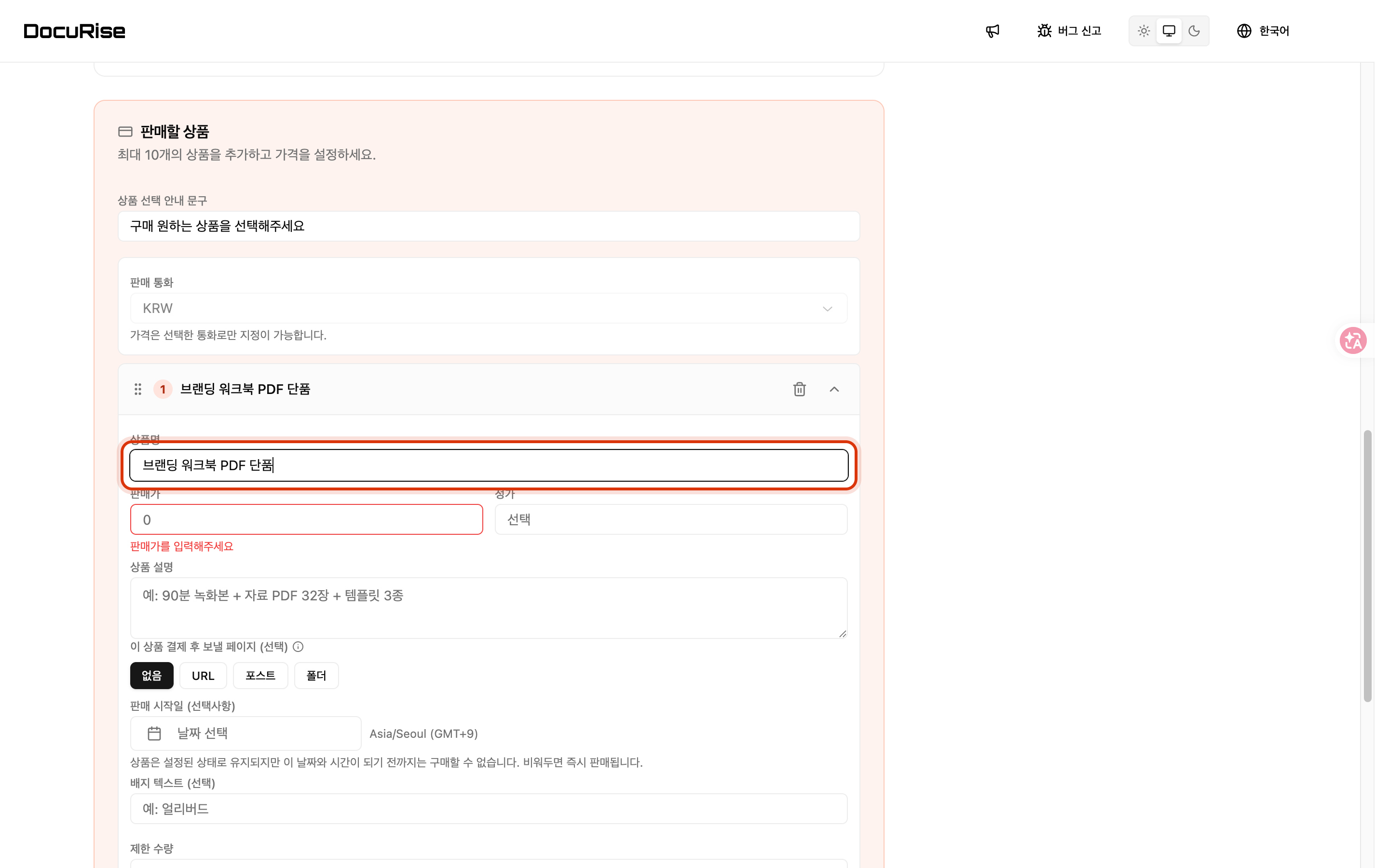Open the 한국어 language selector

pos(1263,31)
